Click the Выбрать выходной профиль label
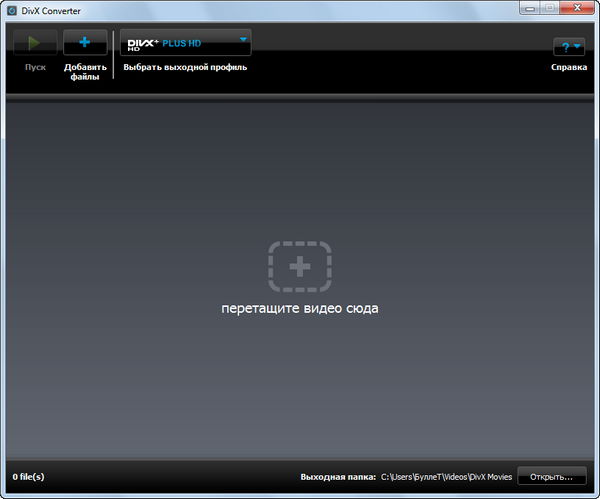This screenshot has width=600, height=499. coord(185,67)
